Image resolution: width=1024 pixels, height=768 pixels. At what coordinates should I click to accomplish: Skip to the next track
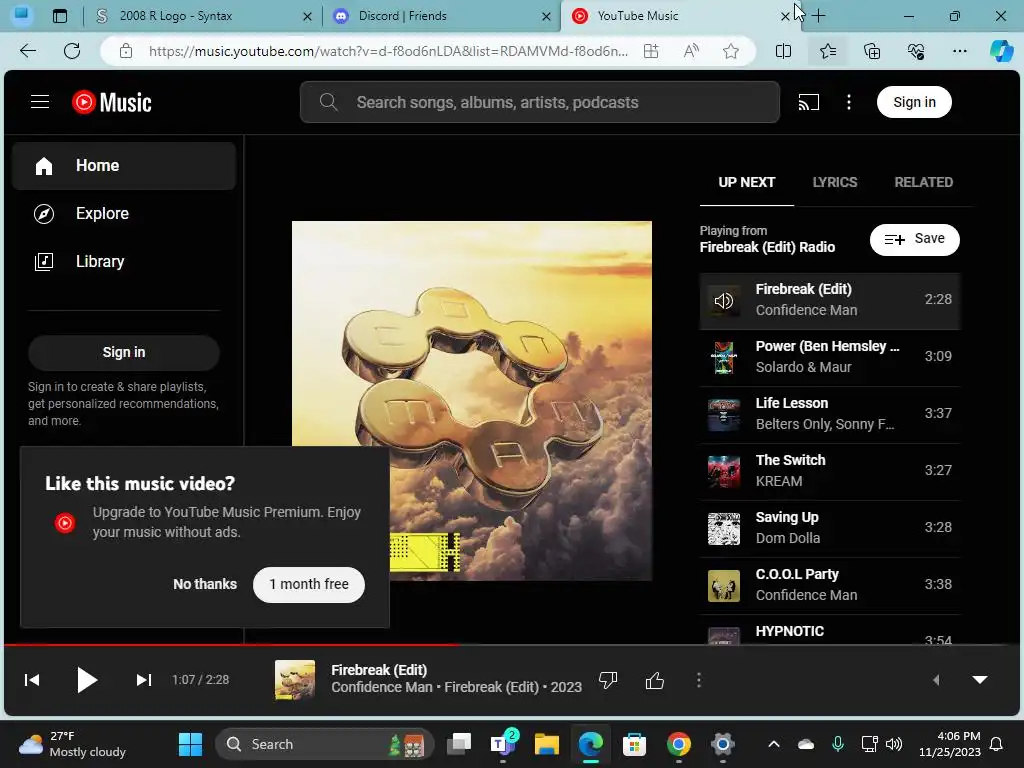tap(144, 680)
